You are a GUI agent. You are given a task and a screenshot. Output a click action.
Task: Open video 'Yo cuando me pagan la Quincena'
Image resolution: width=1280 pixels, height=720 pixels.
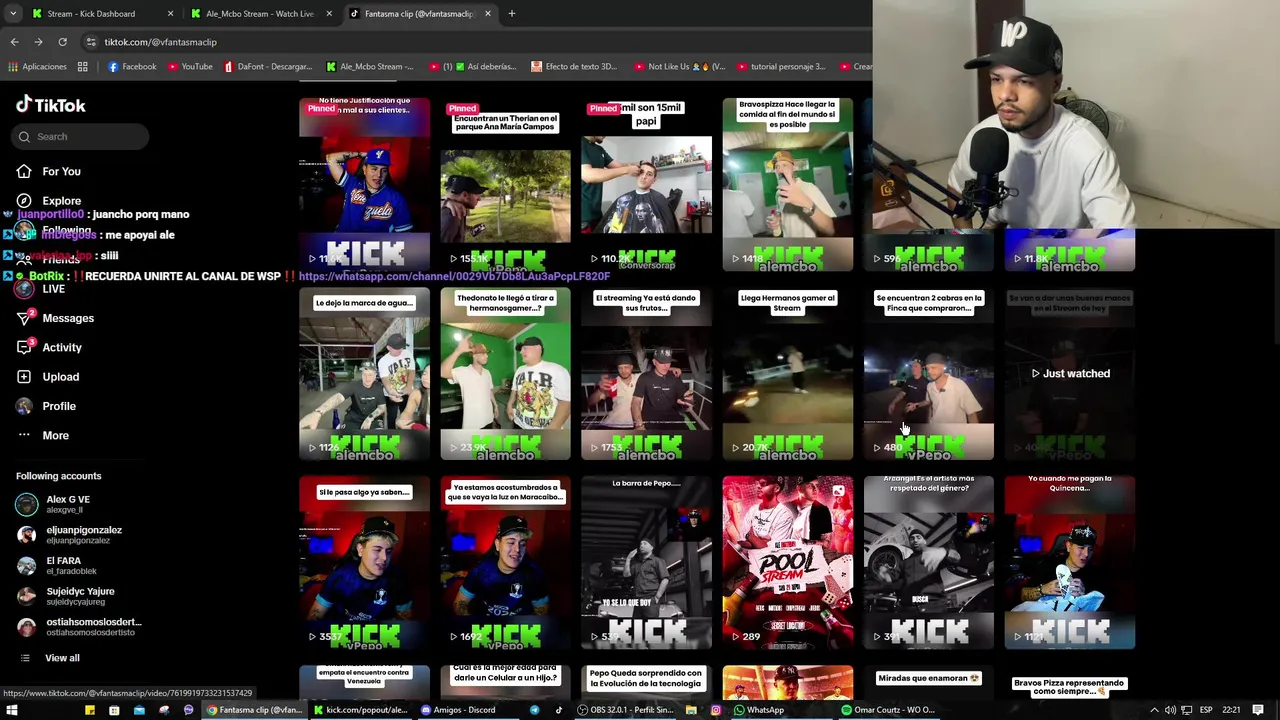[1069, 563]
